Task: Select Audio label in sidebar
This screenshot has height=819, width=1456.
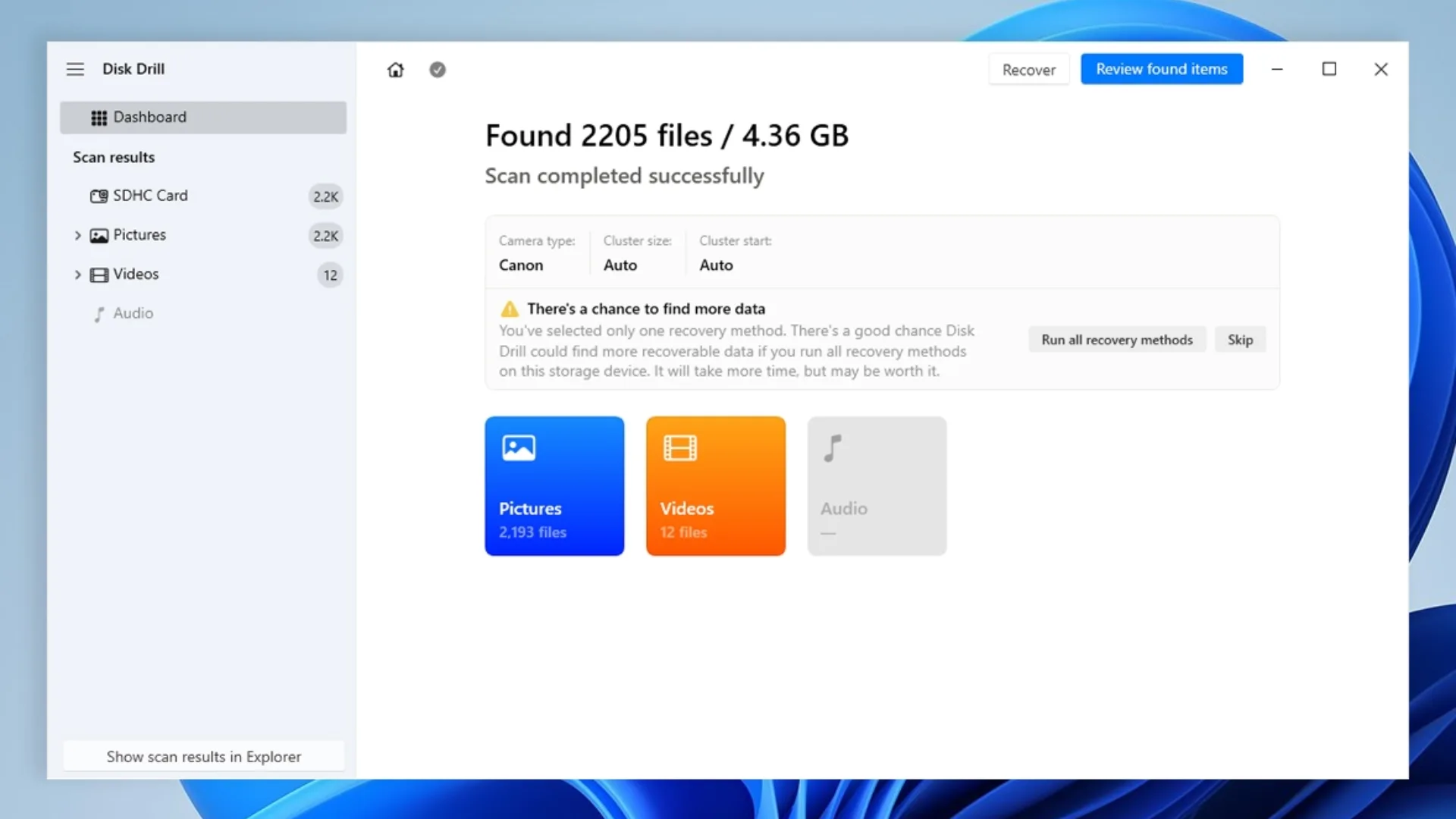Action: (133, 313)
